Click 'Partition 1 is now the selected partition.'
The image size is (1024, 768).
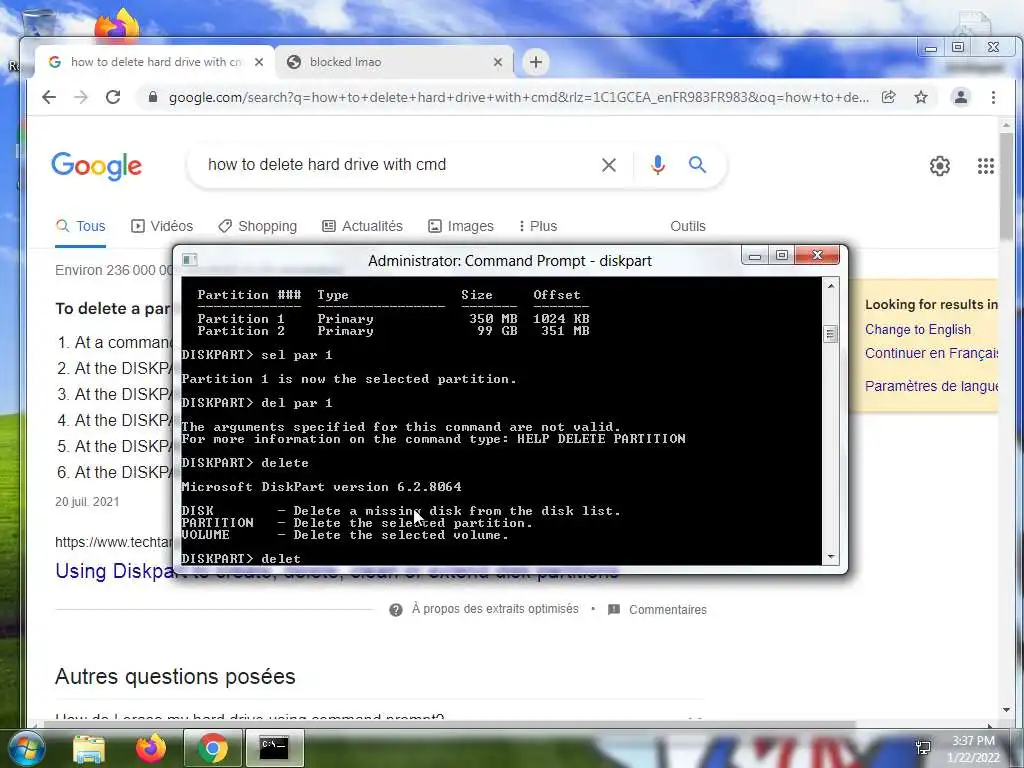coord(349,379)
